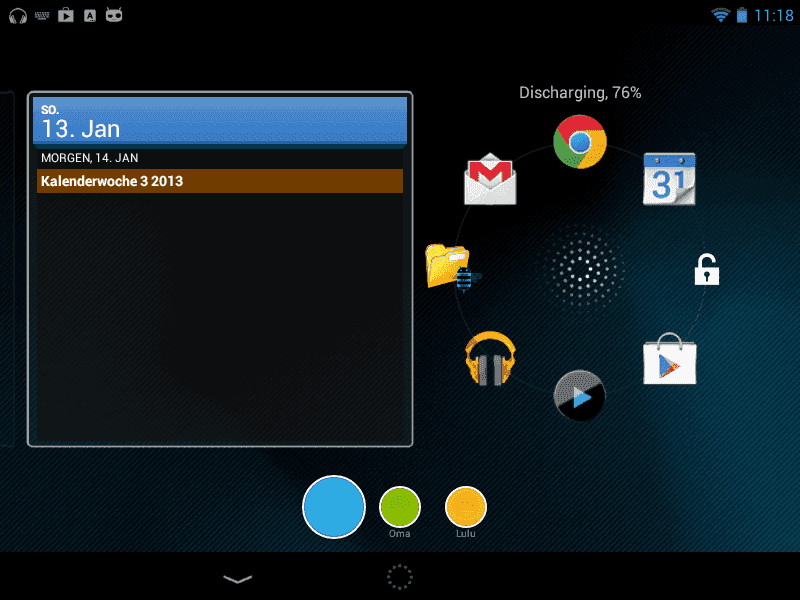Tap the dotted circle home button
The image size is (800, 600).
399,577
